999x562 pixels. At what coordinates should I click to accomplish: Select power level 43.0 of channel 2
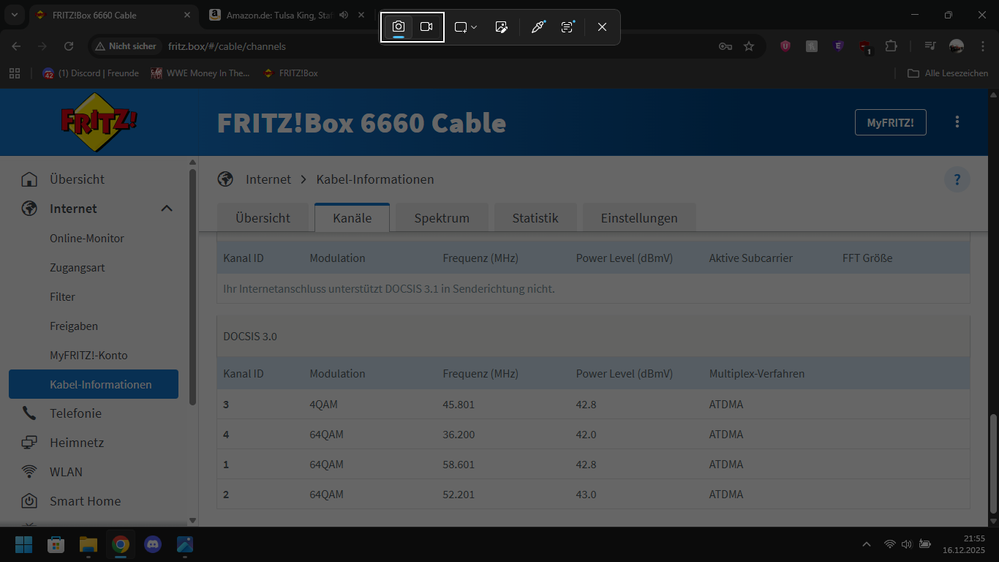point(586,494)
